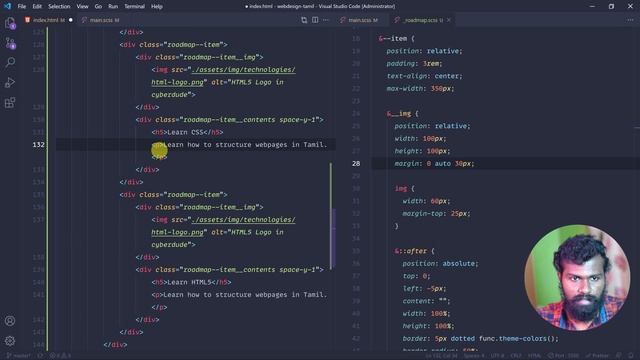The height and width of the screenshot is (360, 640).
Task: Open the Search view in activity bar
Action: (x=10, y=62)
